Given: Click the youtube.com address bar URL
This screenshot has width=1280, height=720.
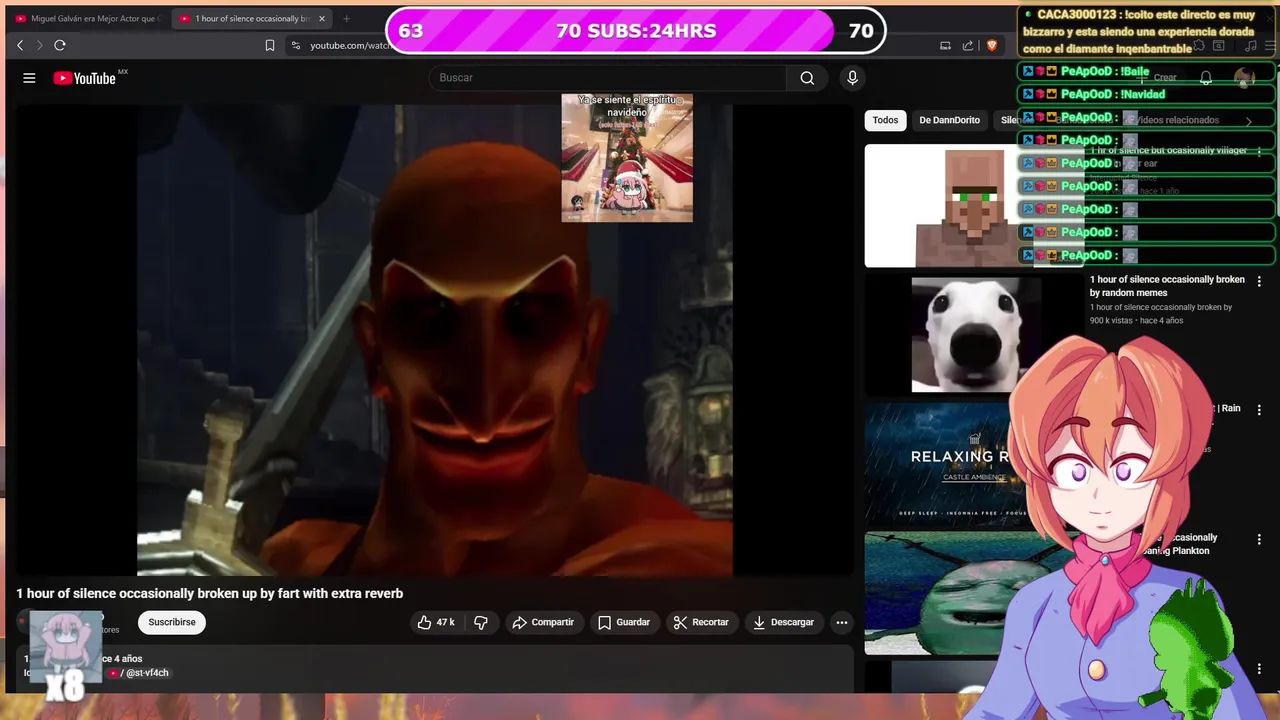Looking at the screenshot, I should [350, 45].
